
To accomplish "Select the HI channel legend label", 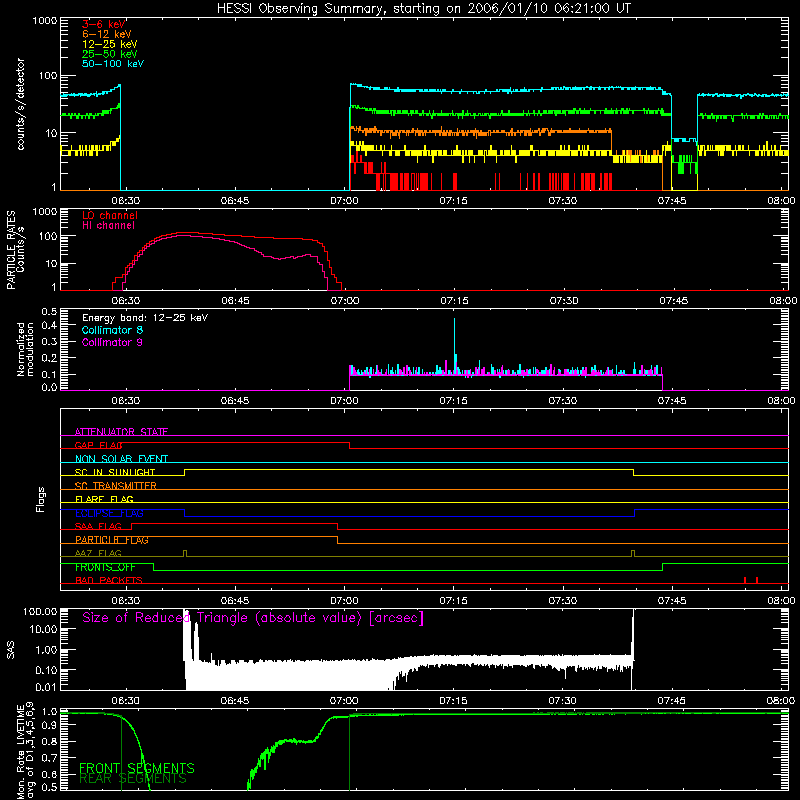I will point(108,226).
